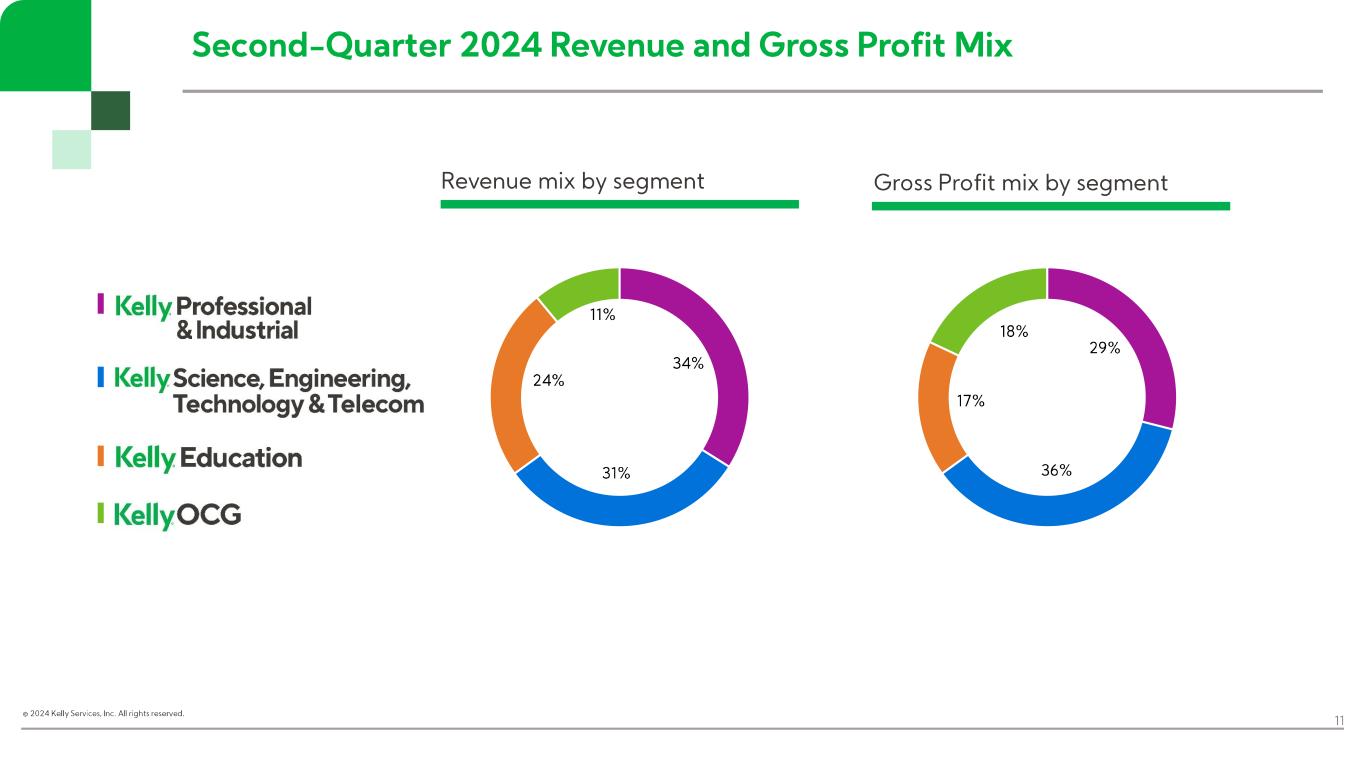This screenshot has height=768, width=1365.
Task: Select the slide title about Second-Quarter 2024
Action: [601, 45]
